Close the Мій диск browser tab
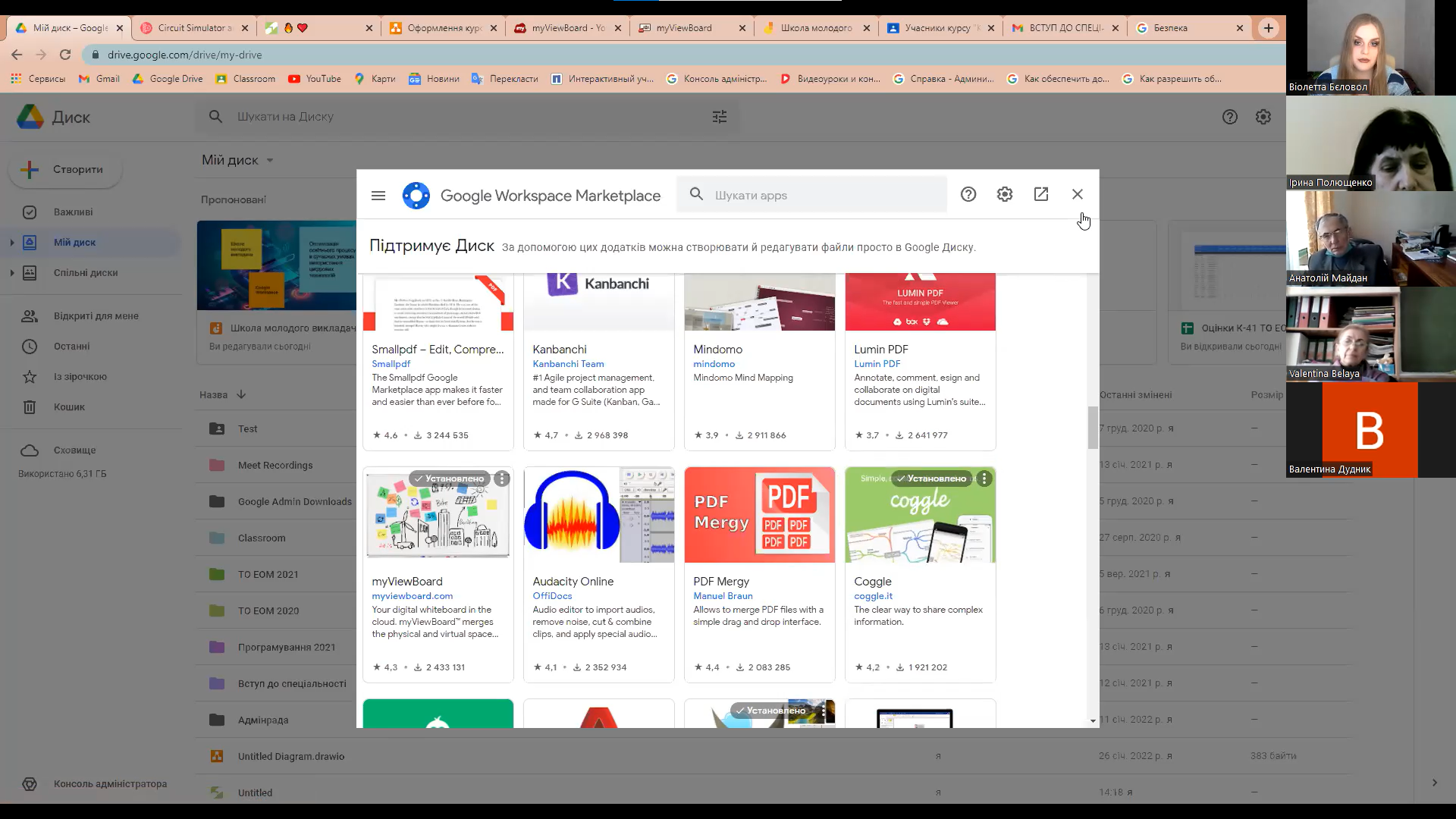 click(x=119, y=28)
